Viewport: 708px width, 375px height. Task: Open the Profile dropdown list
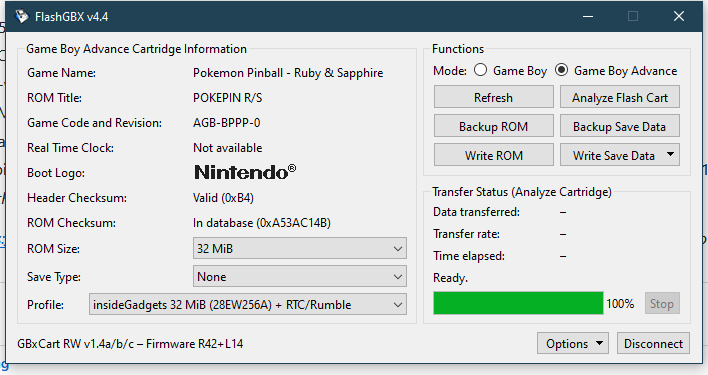point(247,305)
